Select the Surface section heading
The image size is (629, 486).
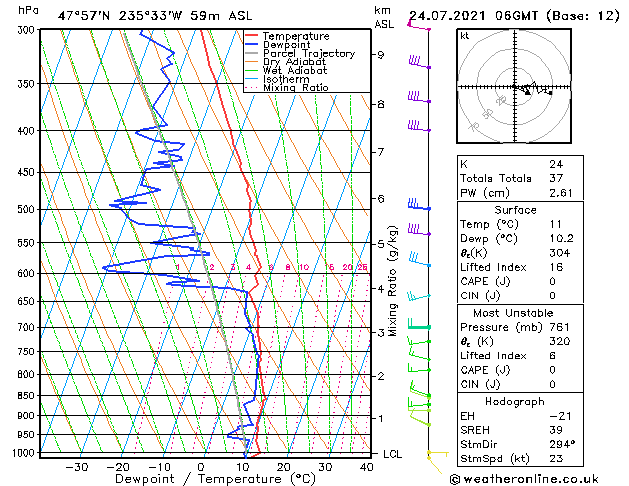point(515,210)
